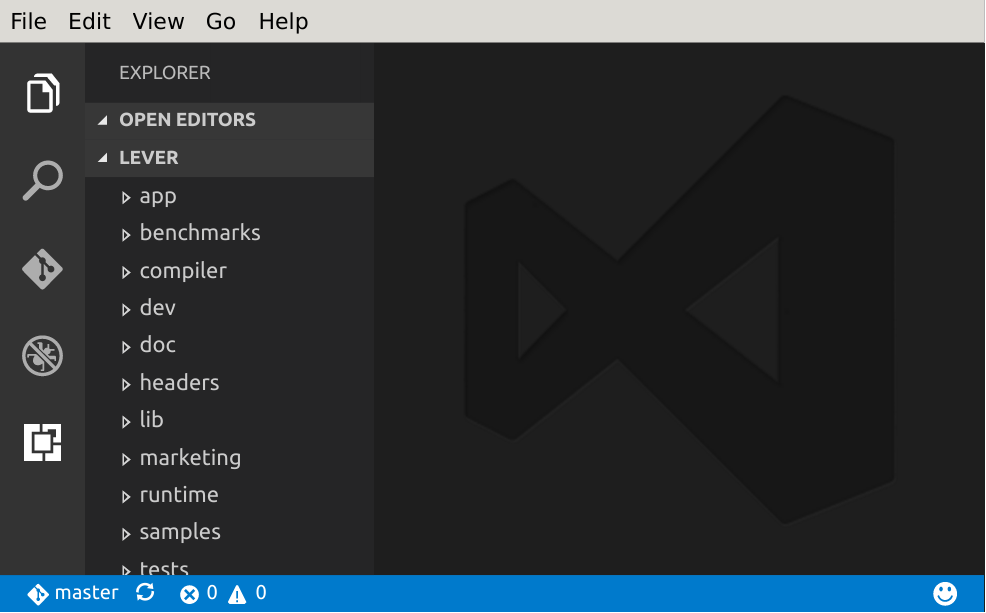Open the File menu
Screen dimensions: 986x613
click(x=28, y=21)
